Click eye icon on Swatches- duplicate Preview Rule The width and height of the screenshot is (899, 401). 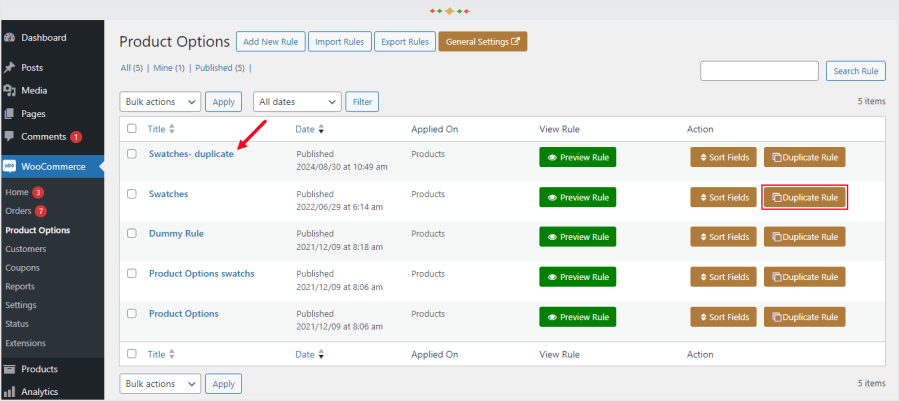pyautogui.click(x=552, y=157)
